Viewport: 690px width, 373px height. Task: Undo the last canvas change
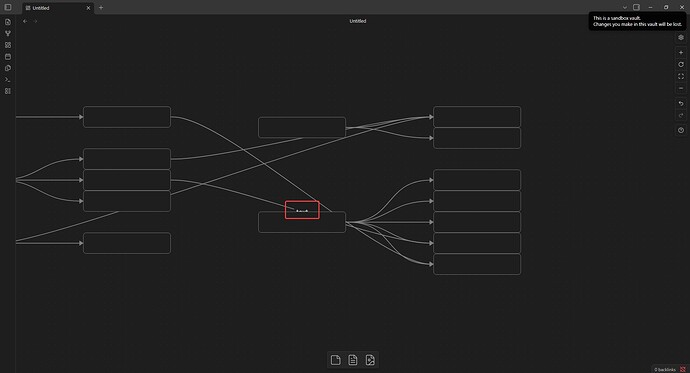[681, 104]
